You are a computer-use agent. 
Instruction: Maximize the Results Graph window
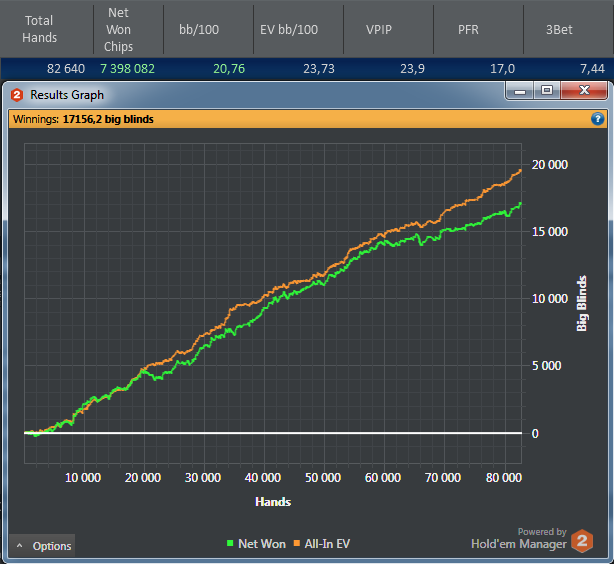pyautogui.click(x=547, y=91)
